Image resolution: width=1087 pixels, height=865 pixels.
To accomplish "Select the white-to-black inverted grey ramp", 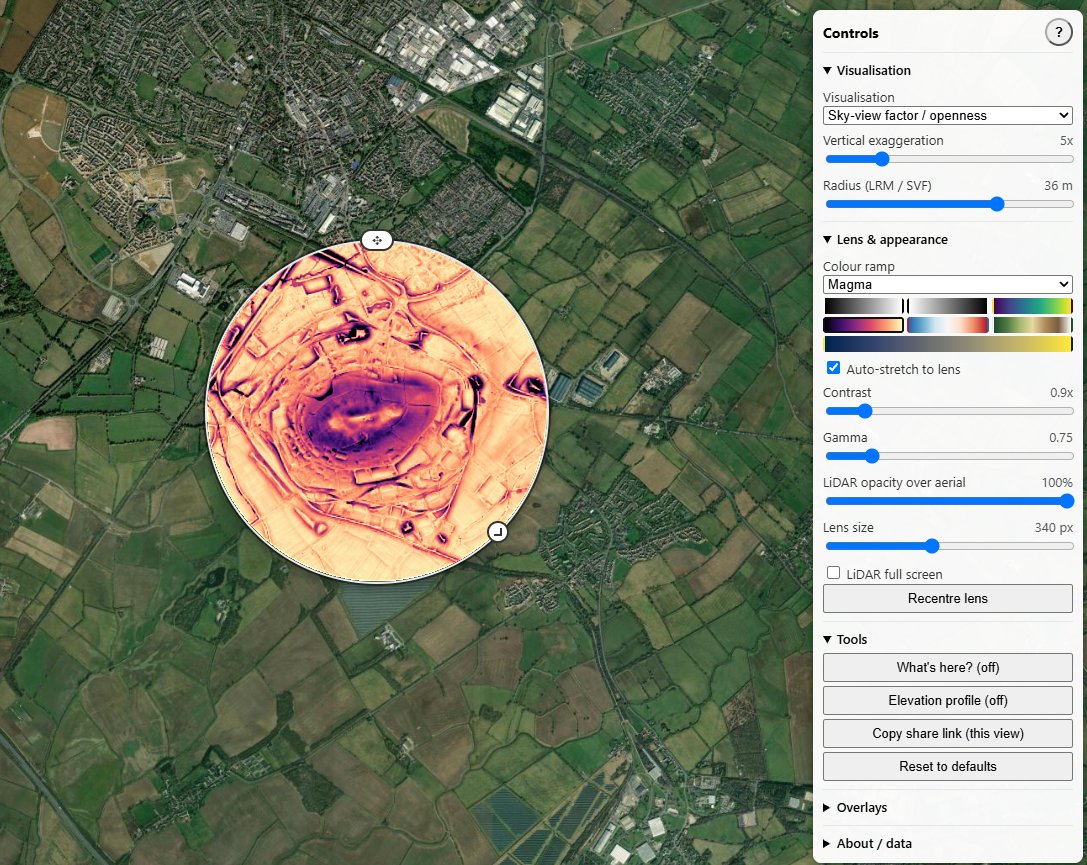I will coord(948,306).
